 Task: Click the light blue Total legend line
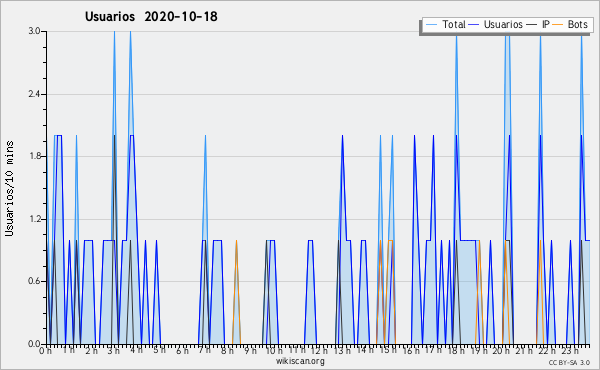[432, 24]
